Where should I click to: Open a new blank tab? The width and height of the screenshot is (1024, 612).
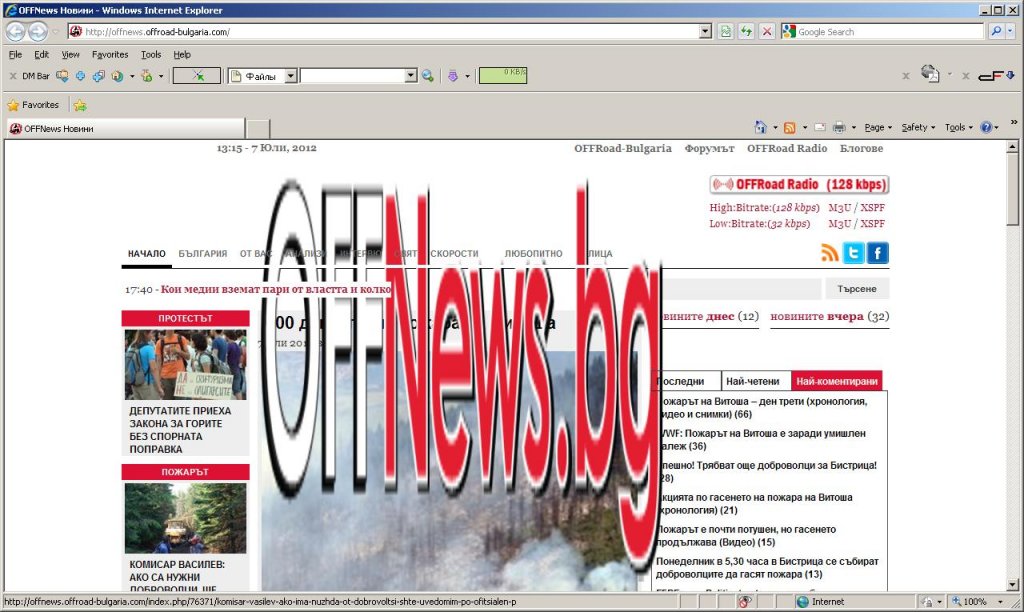pos(258,129)
